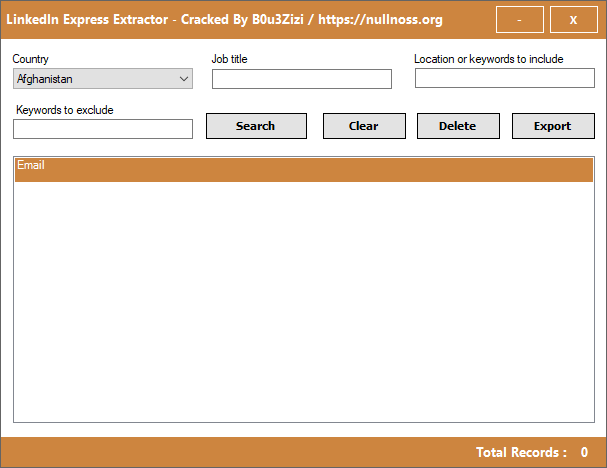Screen dimensions: 607x468
Task: Click the Country label
Action: (x=31, y=59)
